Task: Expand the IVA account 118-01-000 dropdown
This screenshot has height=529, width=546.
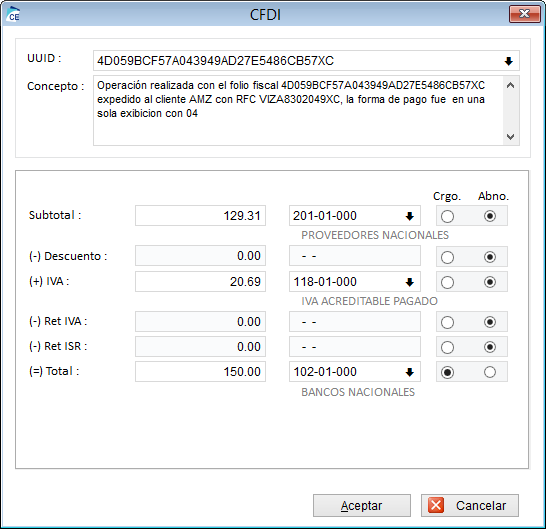Action: (410, 282)
